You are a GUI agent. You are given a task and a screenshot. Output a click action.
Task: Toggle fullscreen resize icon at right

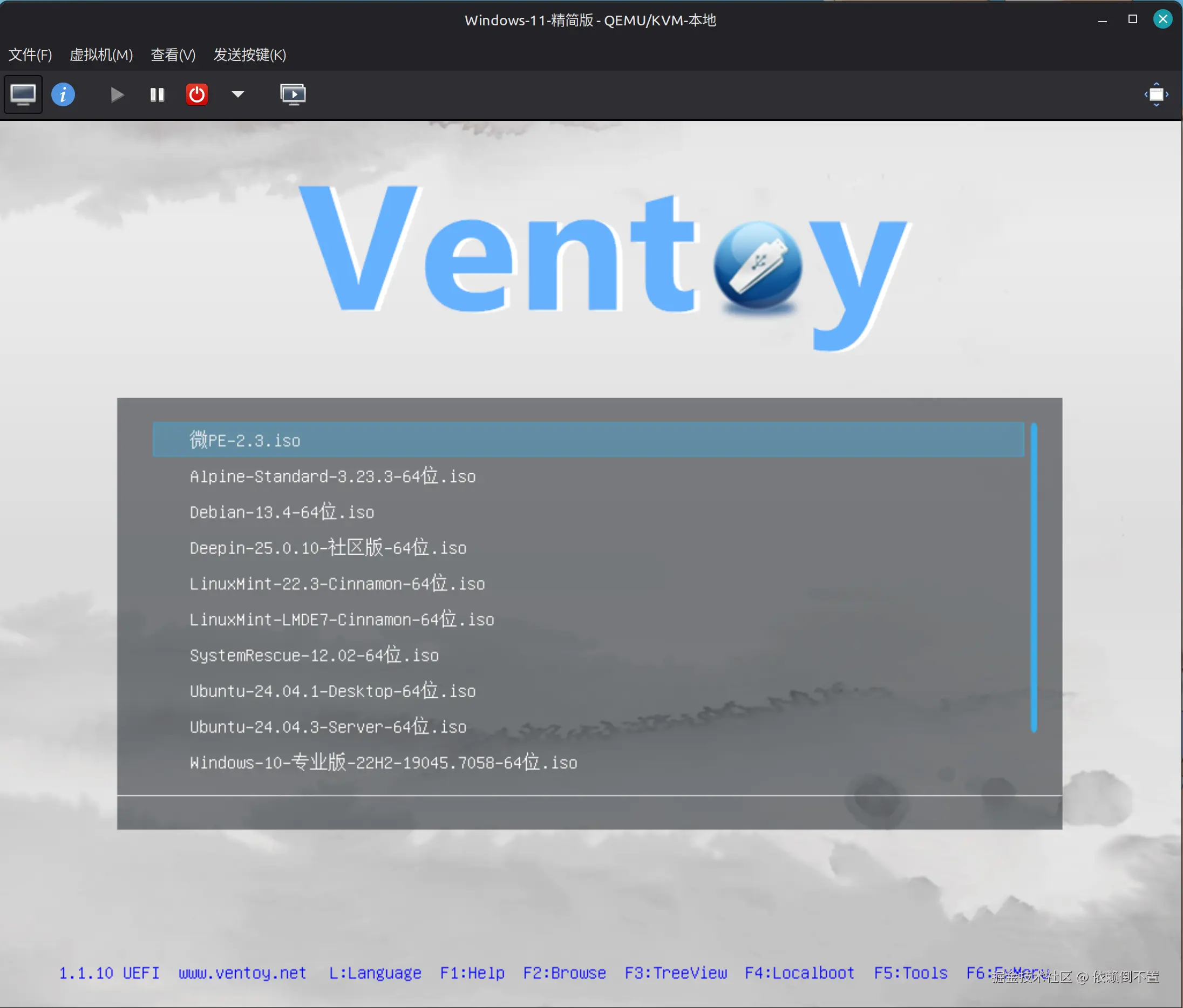1156,94
